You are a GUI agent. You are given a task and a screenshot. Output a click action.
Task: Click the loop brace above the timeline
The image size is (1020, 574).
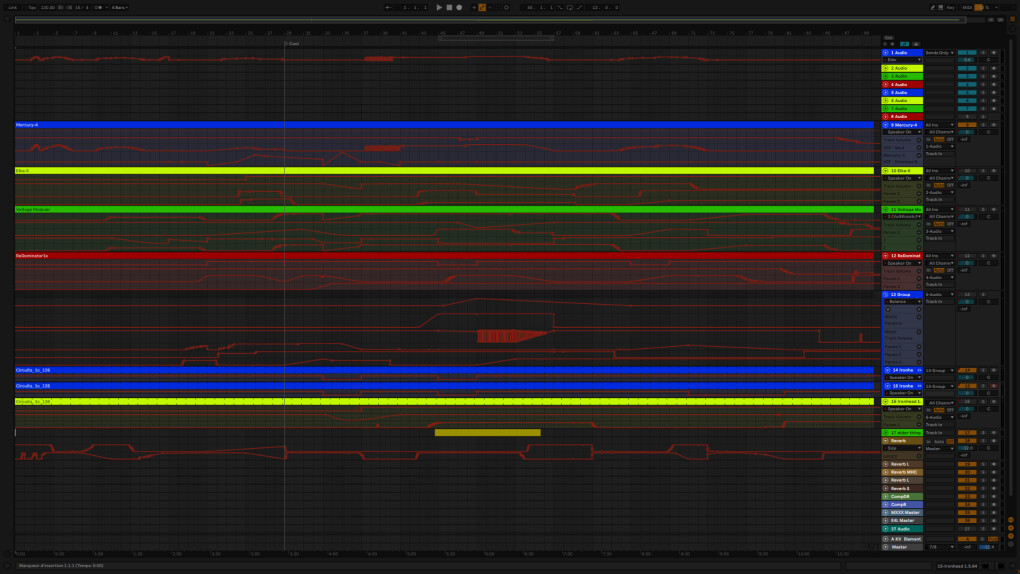pos(496,38)
